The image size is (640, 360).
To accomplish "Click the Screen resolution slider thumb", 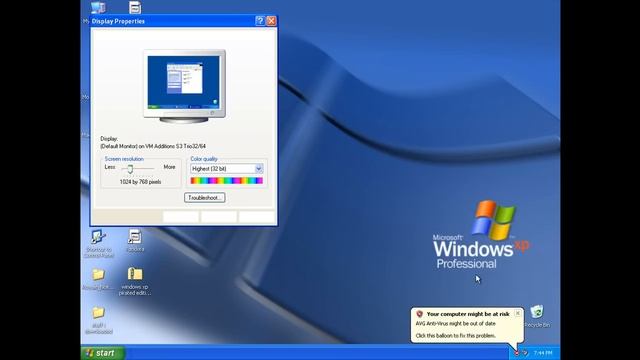I will (130, 169).
